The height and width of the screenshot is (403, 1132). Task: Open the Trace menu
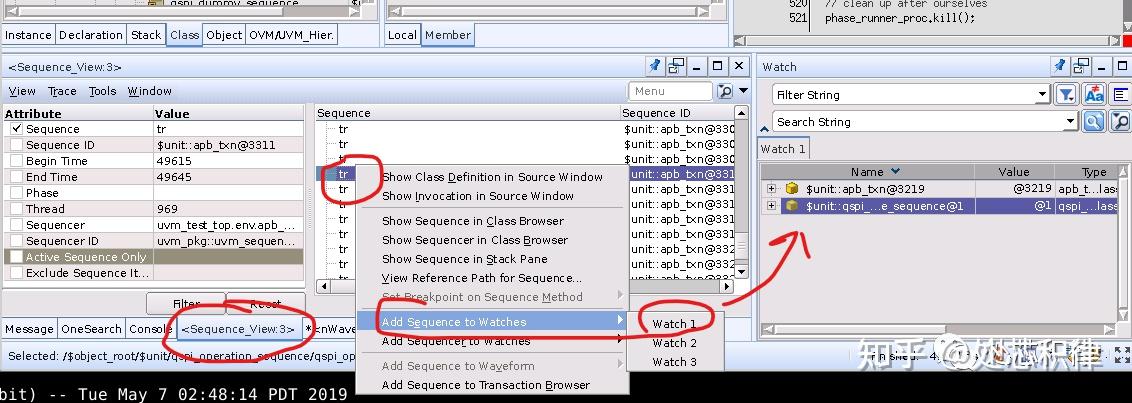click(x=62, y=91)
